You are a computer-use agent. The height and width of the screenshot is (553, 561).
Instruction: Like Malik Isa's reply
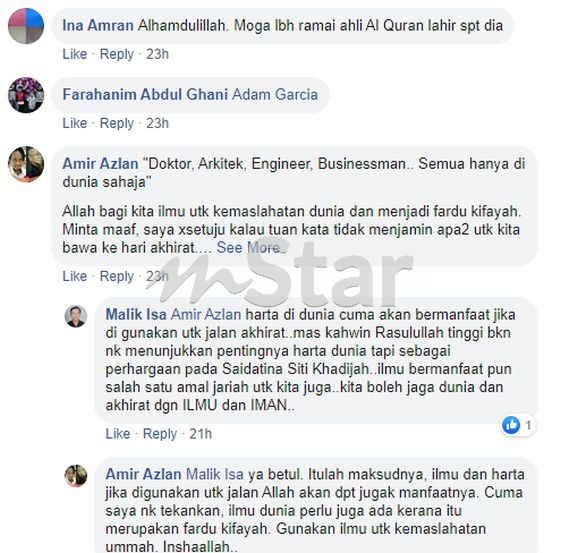coord(118,434)
